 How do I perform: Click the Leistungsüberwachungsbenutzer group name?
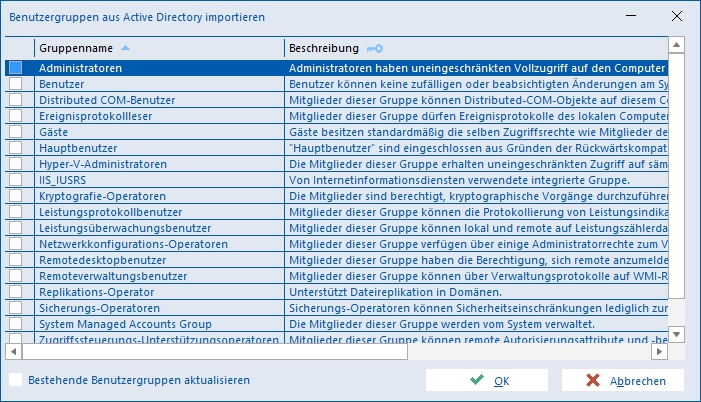click(125, 228)
